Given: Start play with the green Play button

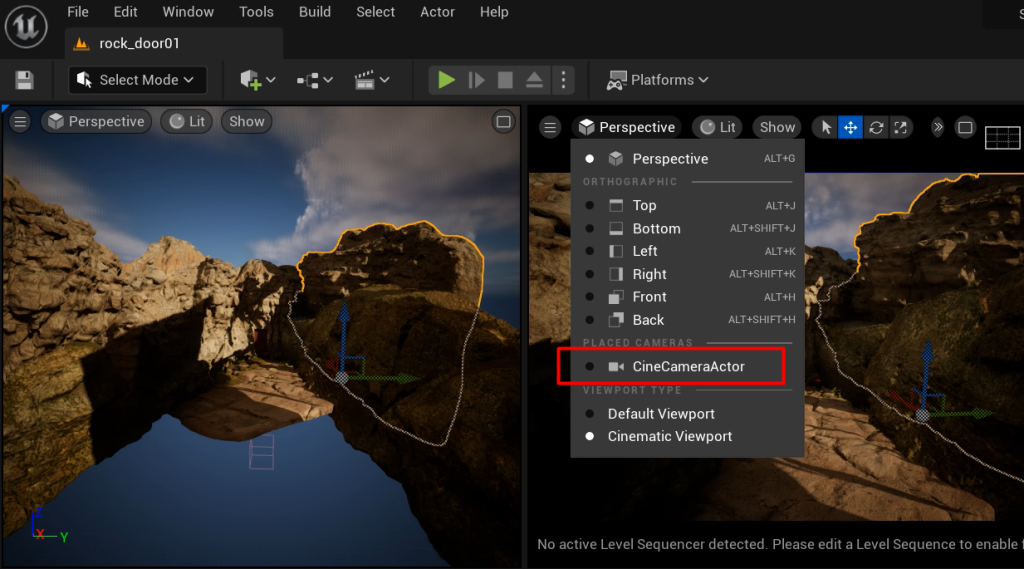Looking at the screenshot, I should click(446, 80).
